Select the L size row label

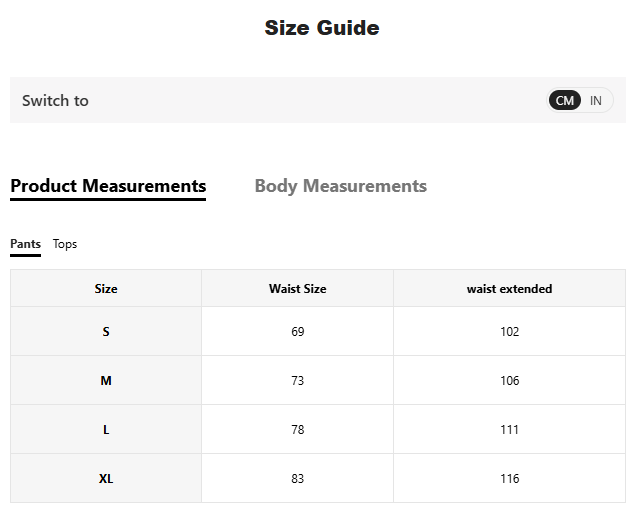click(106, 430)
